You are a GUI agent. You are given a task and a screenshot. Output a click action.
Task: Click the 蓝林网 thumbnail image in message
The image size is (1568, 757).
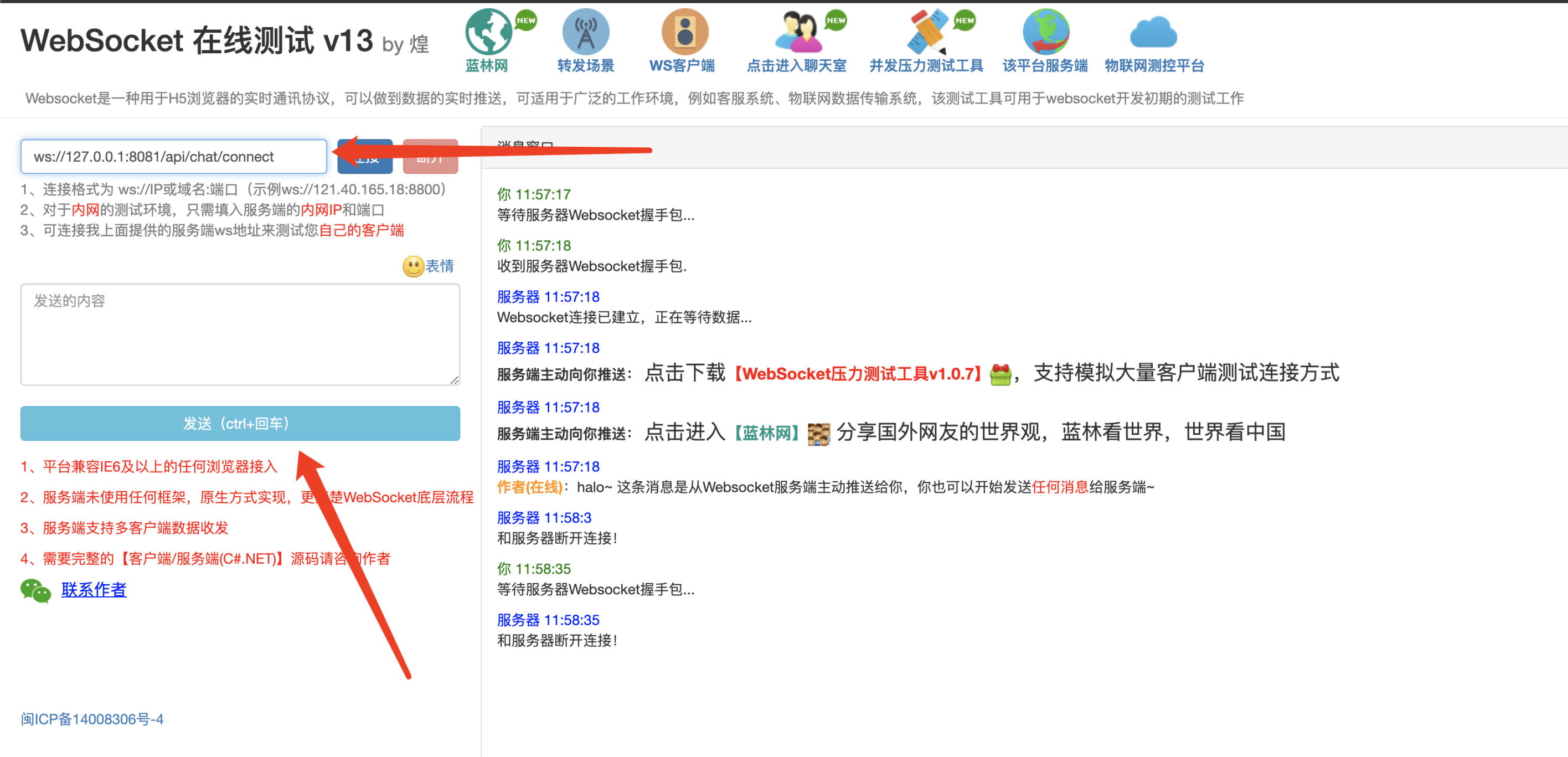tap(818, 434)
